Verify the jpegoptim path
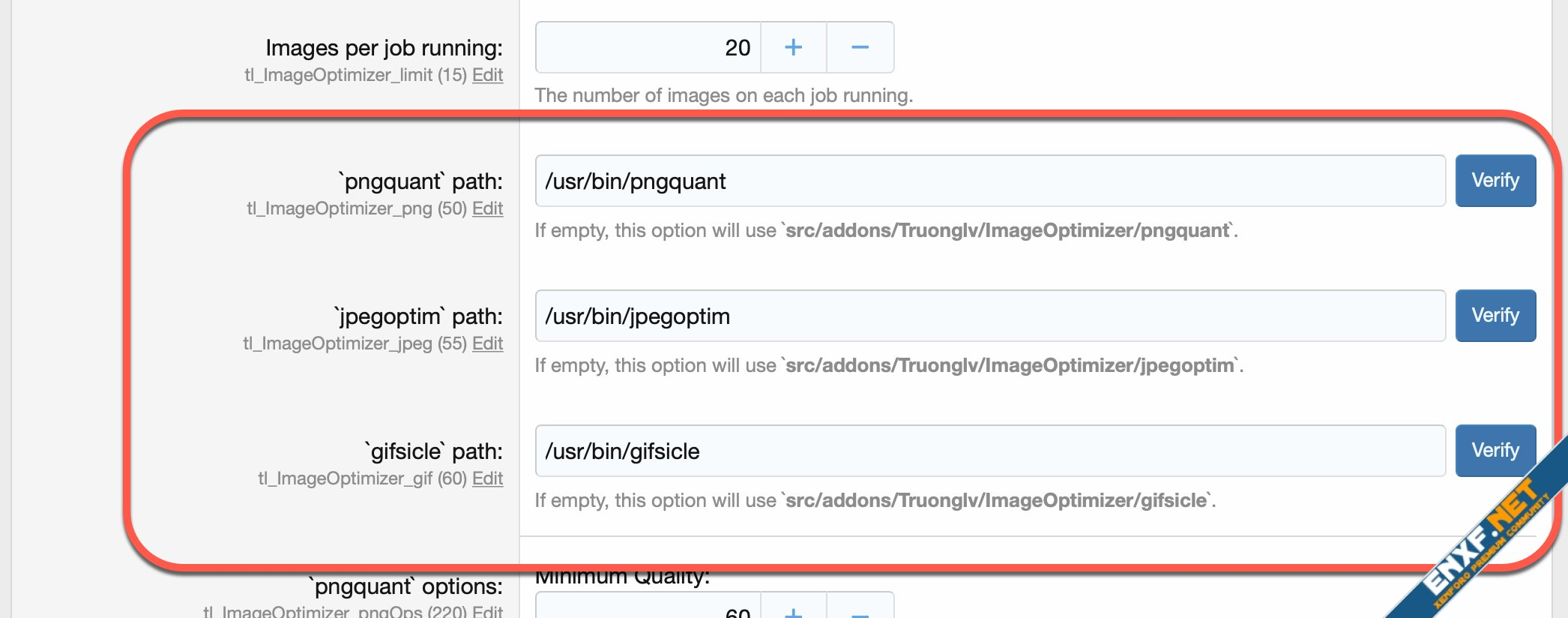This screenshot has width=1568, height=618. 1495,316
